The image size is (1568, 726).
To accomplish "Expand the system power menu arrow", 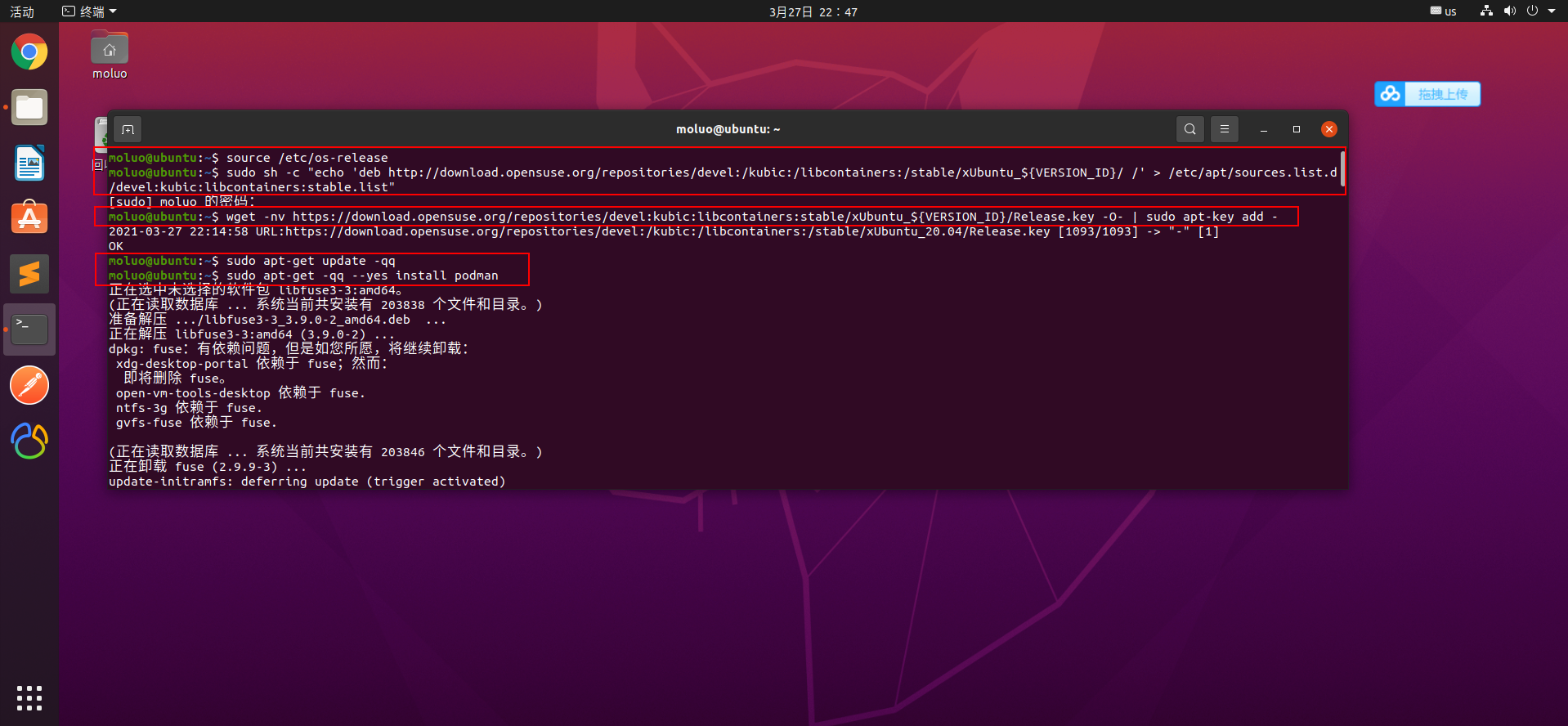I will (x=1552, y=11).
